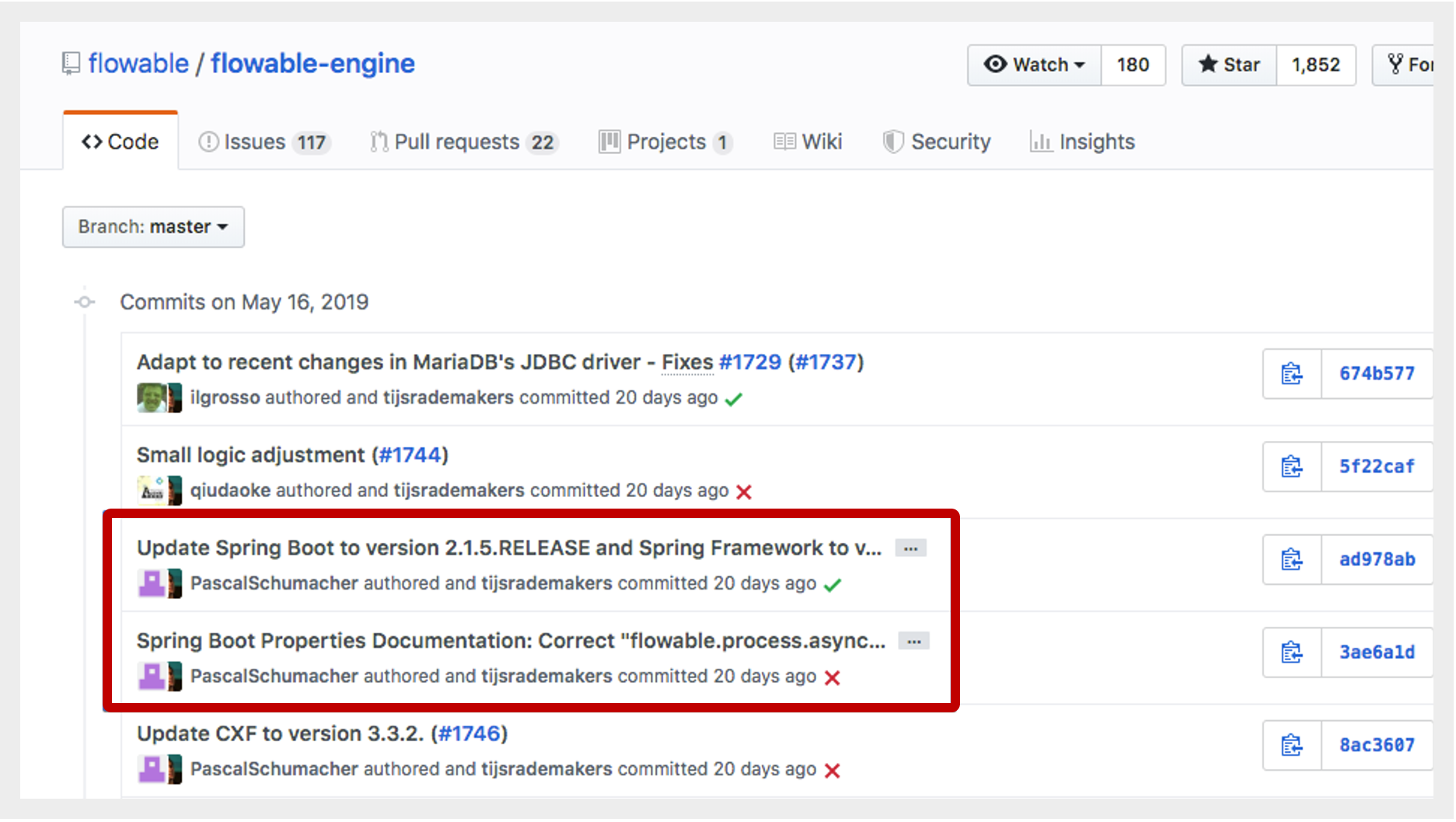
Task: Click the Issues count badge 117
Action: pyautogui.click(x=312, y=143)
